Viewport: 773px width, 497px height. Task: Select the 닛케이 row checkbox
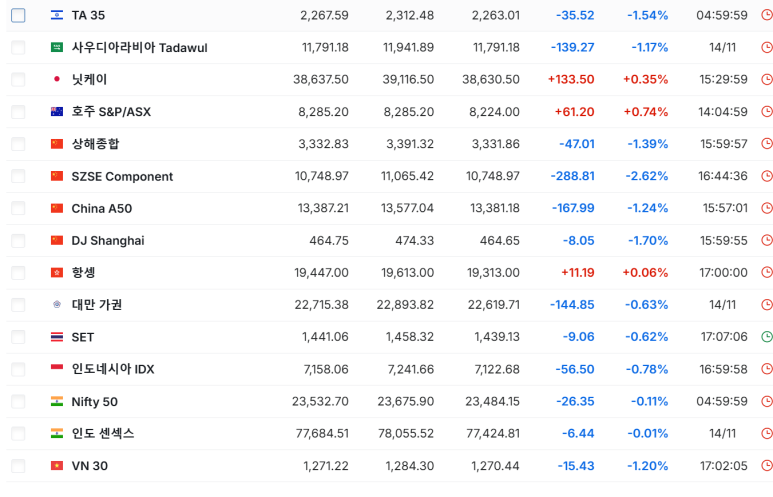point(18,79)
